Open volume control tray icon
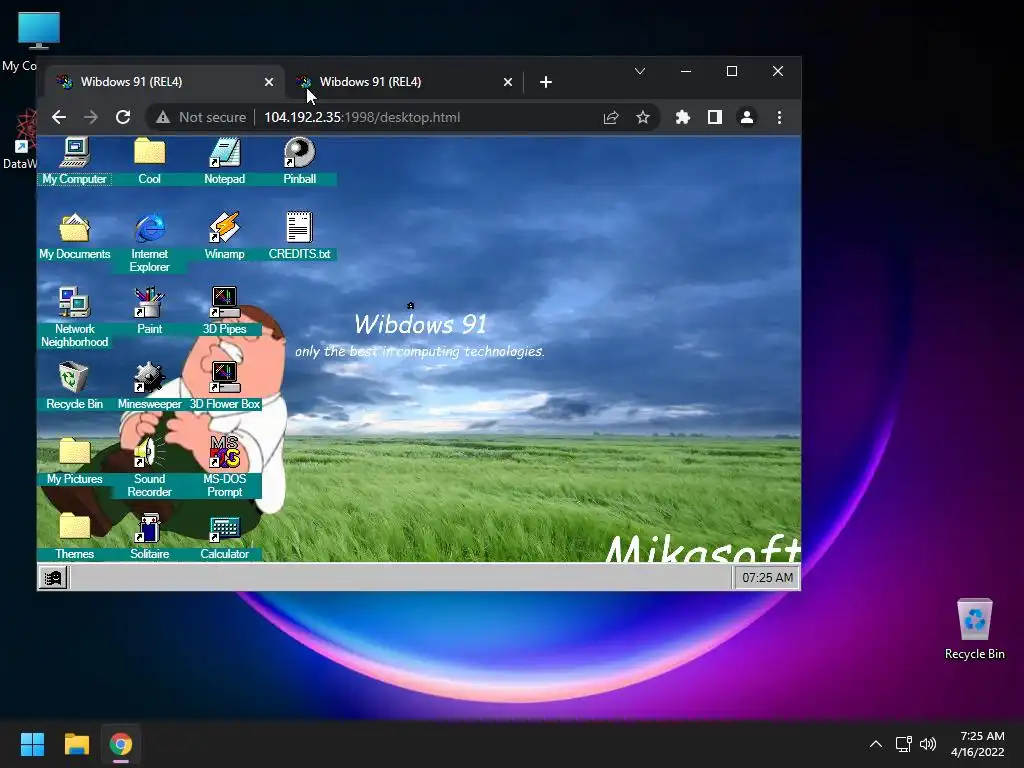Viewport: 1024px width, 768px height. 928,744
